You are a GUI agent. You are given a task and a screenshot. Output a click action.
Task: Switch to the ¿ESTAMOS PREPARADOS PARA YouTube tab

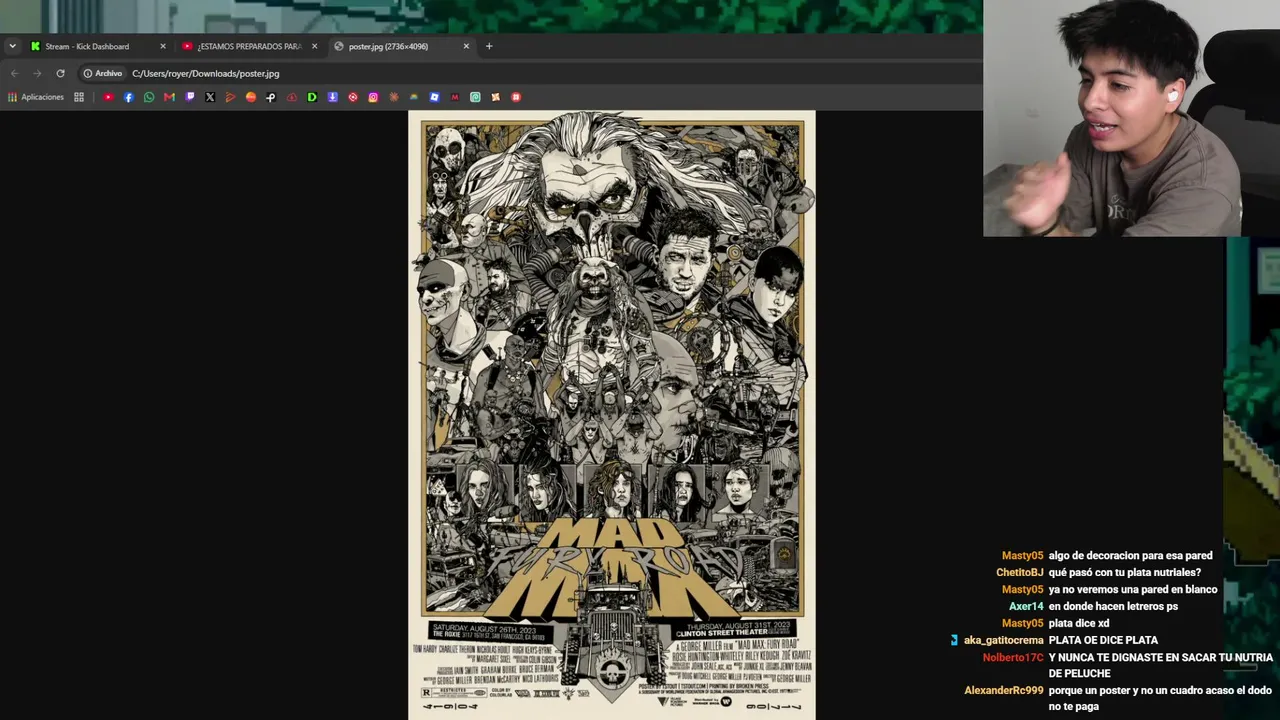248,46
